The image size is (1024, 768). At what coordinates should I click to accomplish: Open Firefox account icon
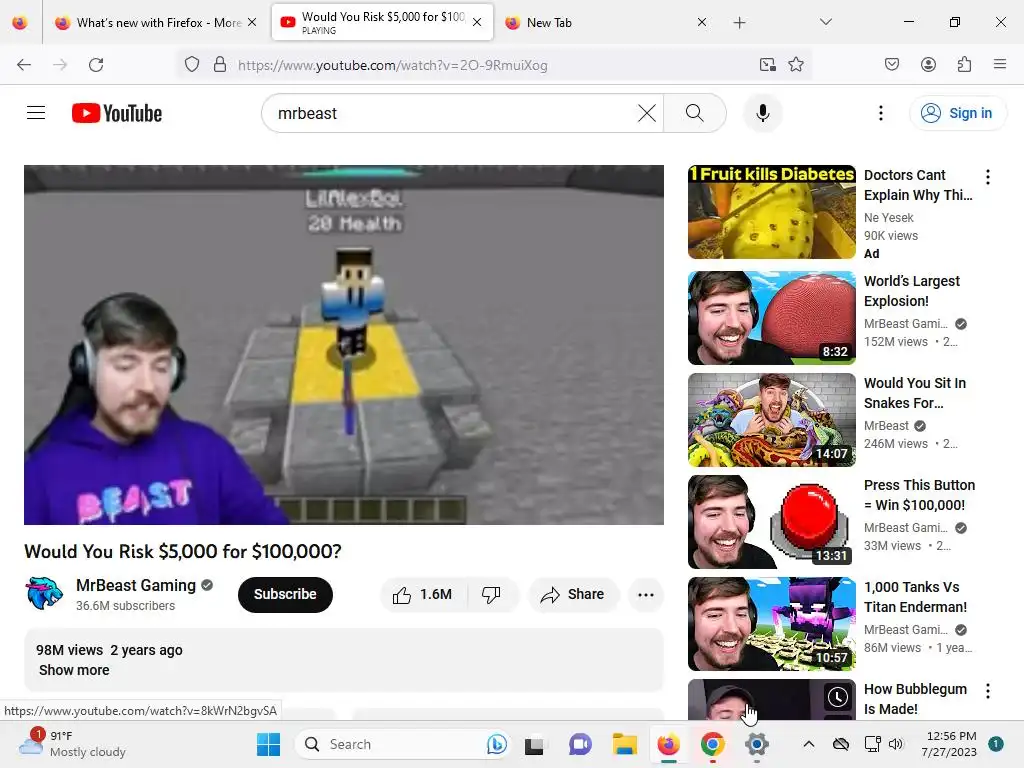pyautogui.click(x=928, y=64)
